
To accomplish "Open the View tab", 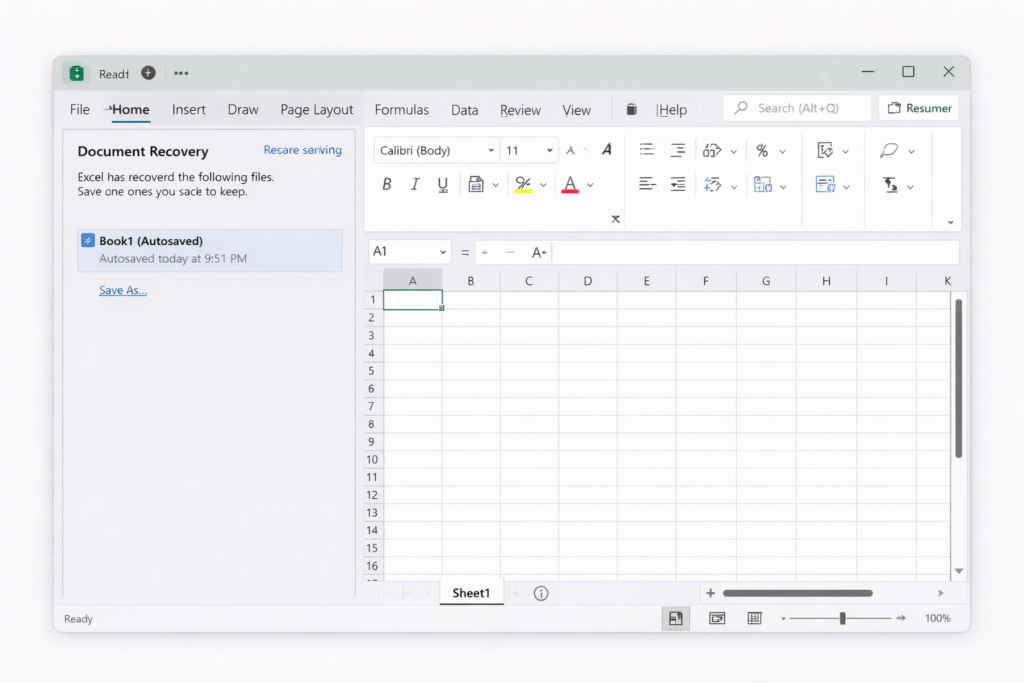I will pyautogui.click(x=577, y=110).
